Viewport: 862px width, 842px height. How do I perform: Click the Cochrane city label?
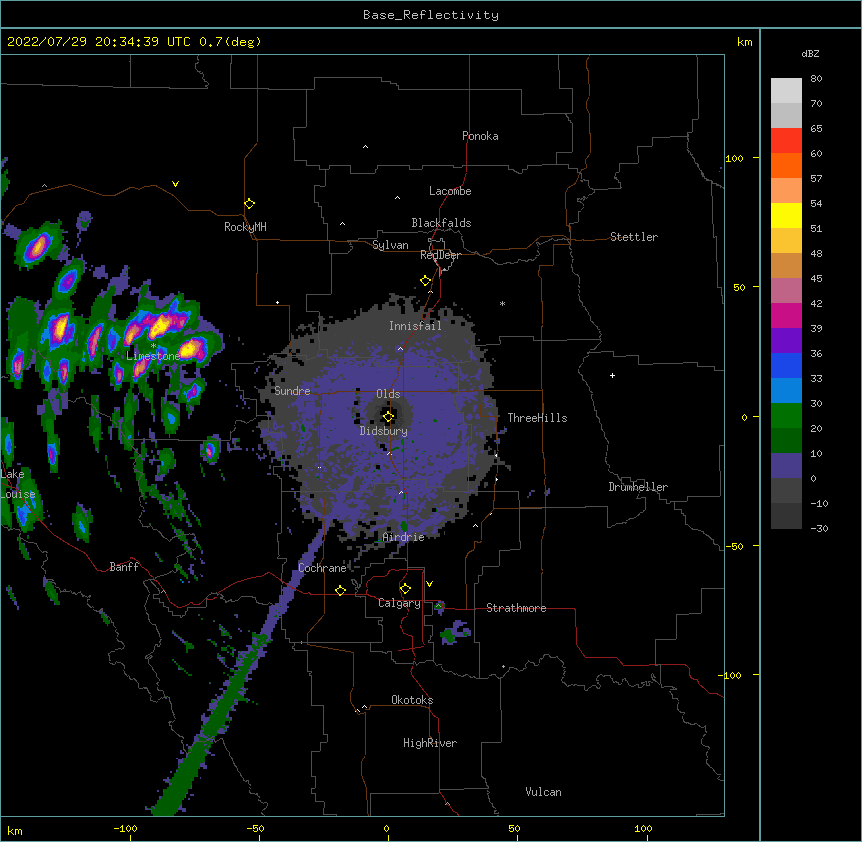pyautogui.click(x=322, y=568)
